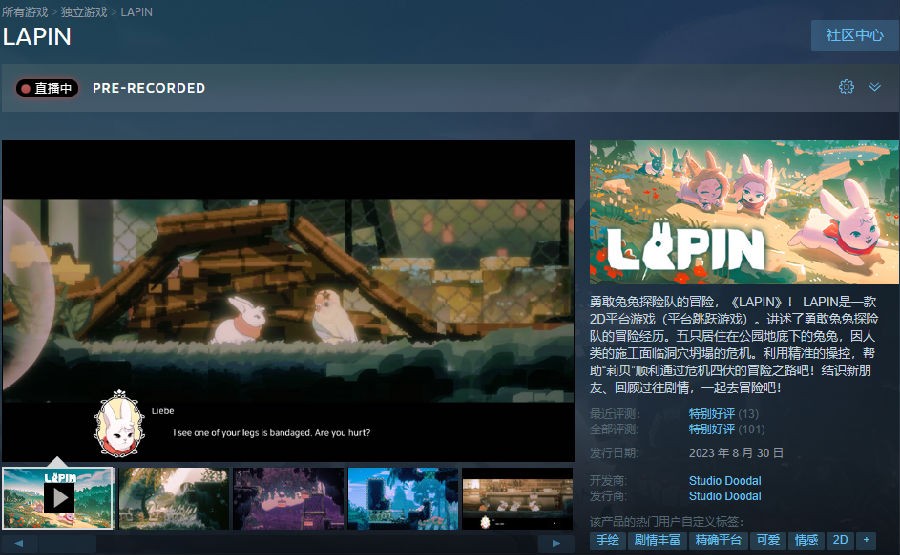Open the broadcast settings gear icon
The image size is (900, 555).
pos(846,87)
